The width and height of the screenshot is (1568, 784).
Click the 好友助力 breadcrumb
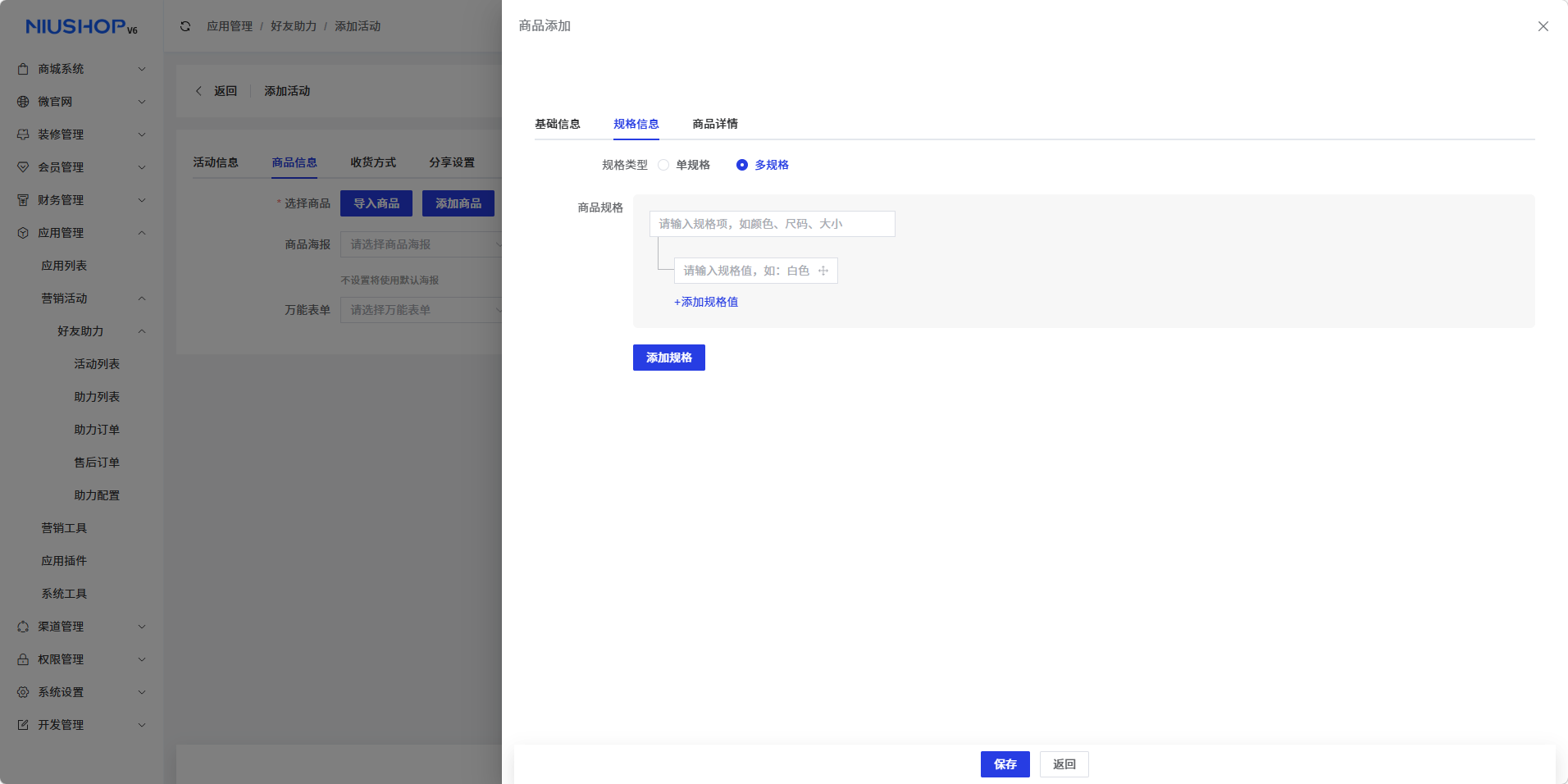294,26
